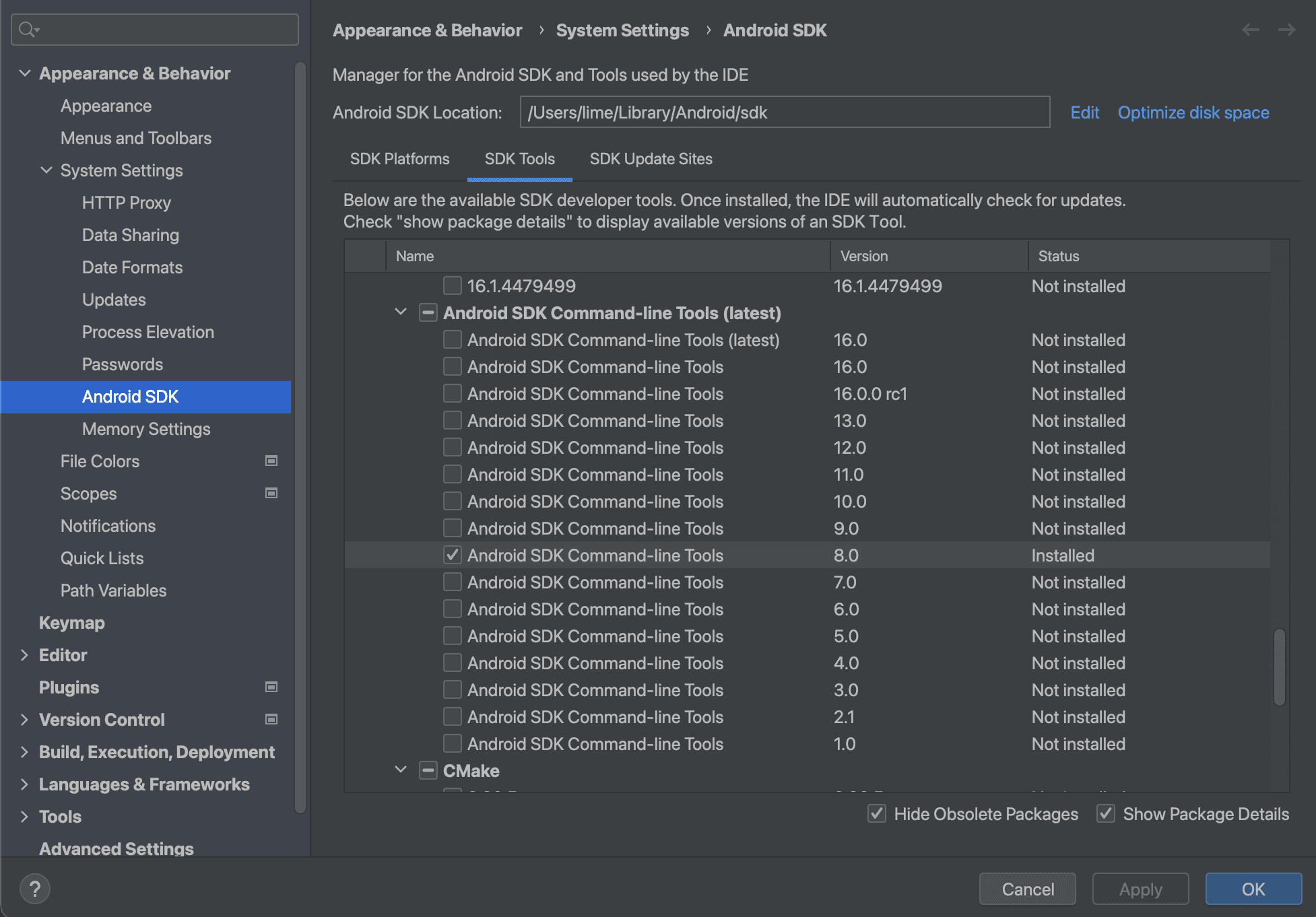
Task: Click the help question mark button
Action: click(x=35, y=889)
